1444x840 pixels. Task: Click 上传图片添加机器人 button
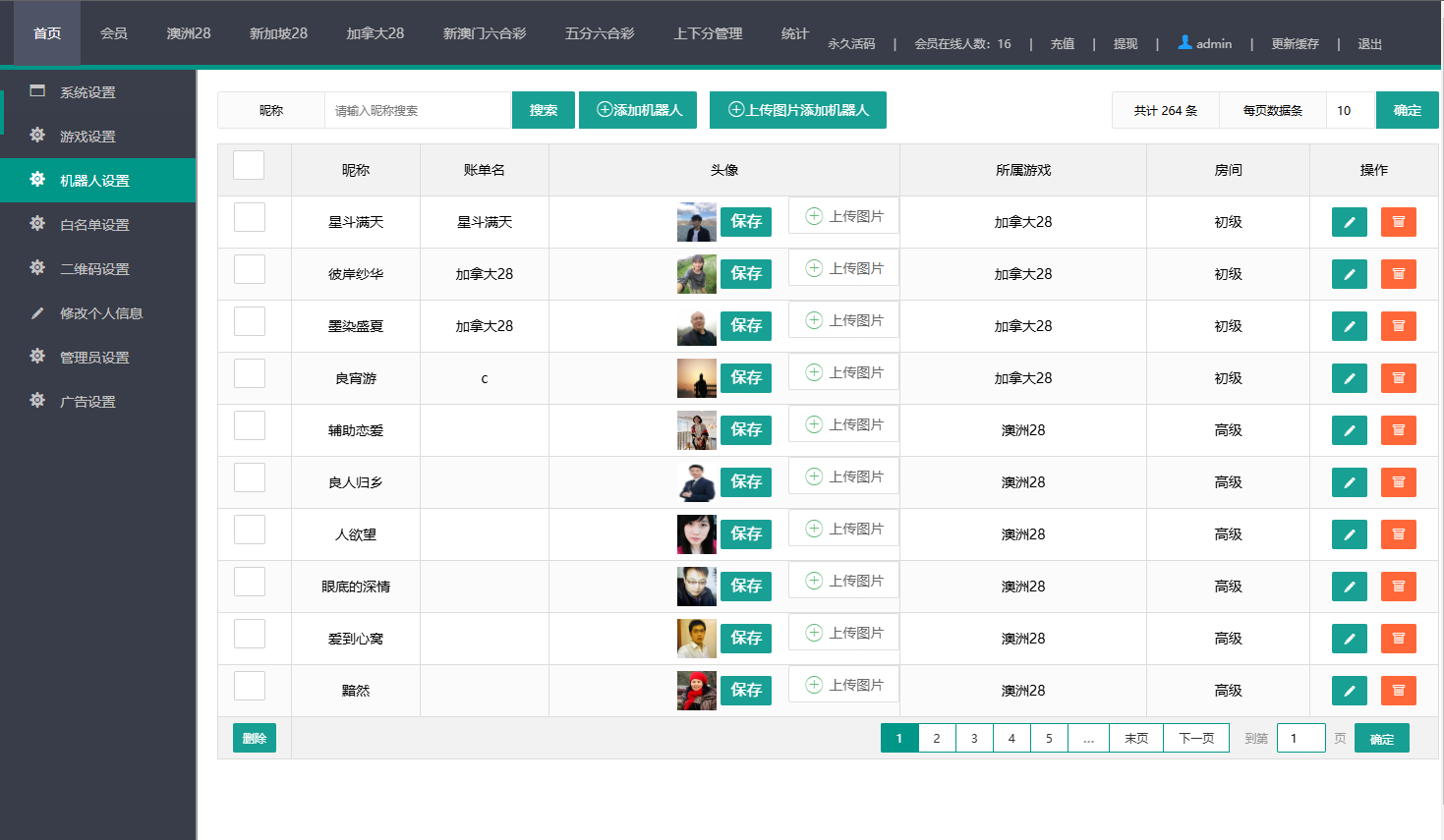[798, 110]
